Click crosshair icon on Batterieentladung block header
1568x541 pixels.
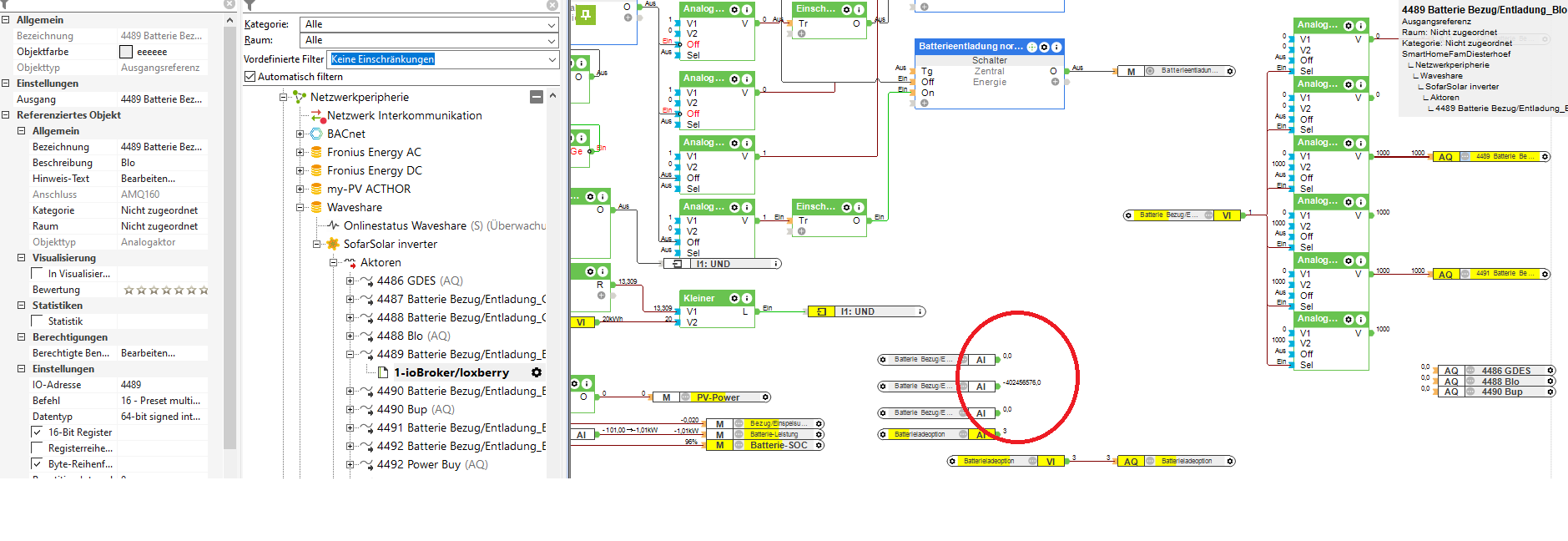click(1031, 47)
